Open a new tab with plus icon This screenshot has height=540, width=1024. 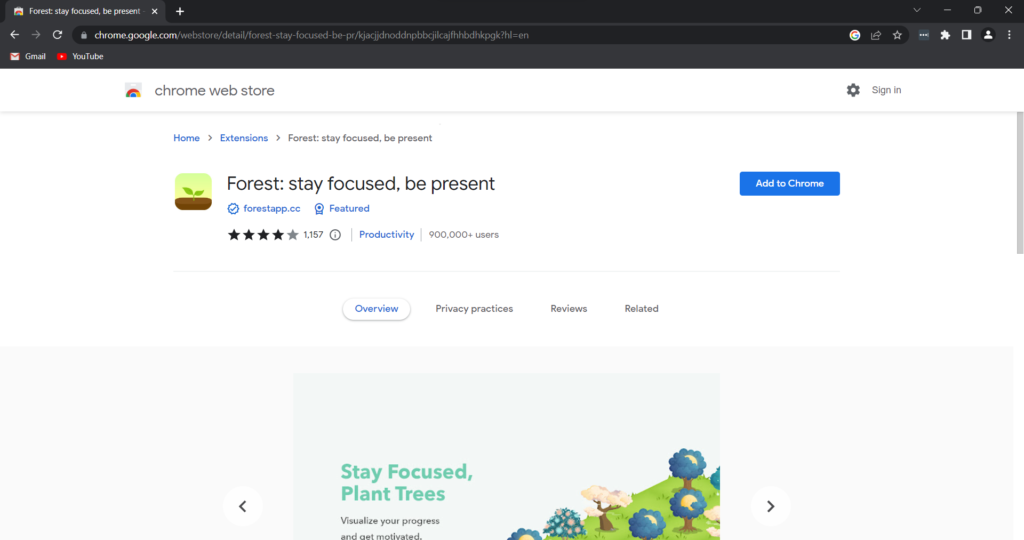[x=180, y=11]
